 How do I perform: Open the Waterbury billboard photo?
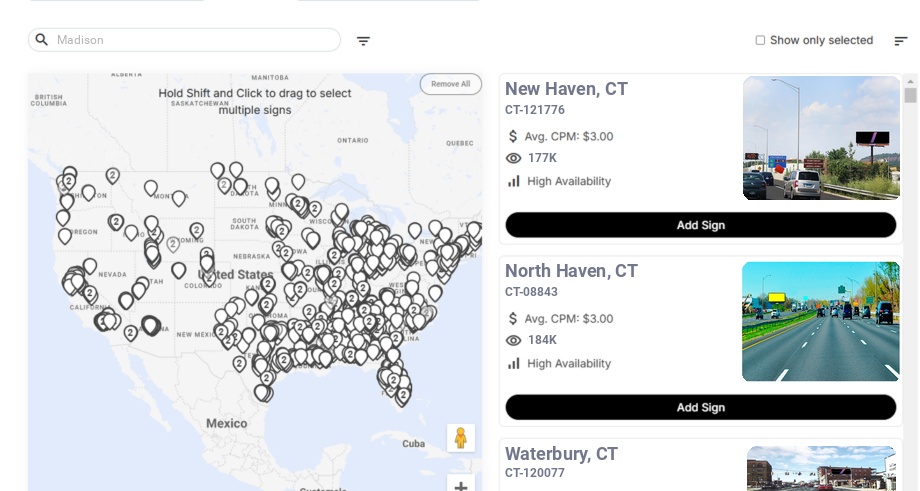point(821,468)
